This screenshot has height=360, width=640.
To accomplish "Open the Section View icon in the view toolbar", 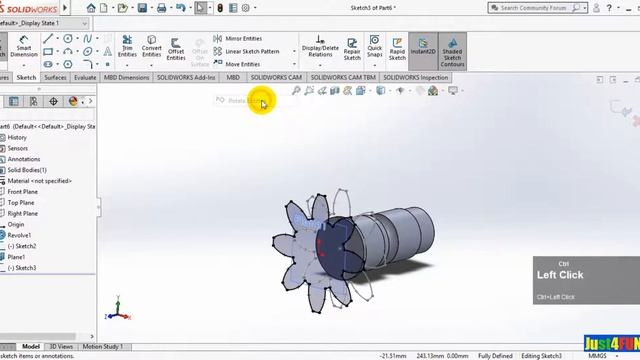I will (x=335, y=91).
